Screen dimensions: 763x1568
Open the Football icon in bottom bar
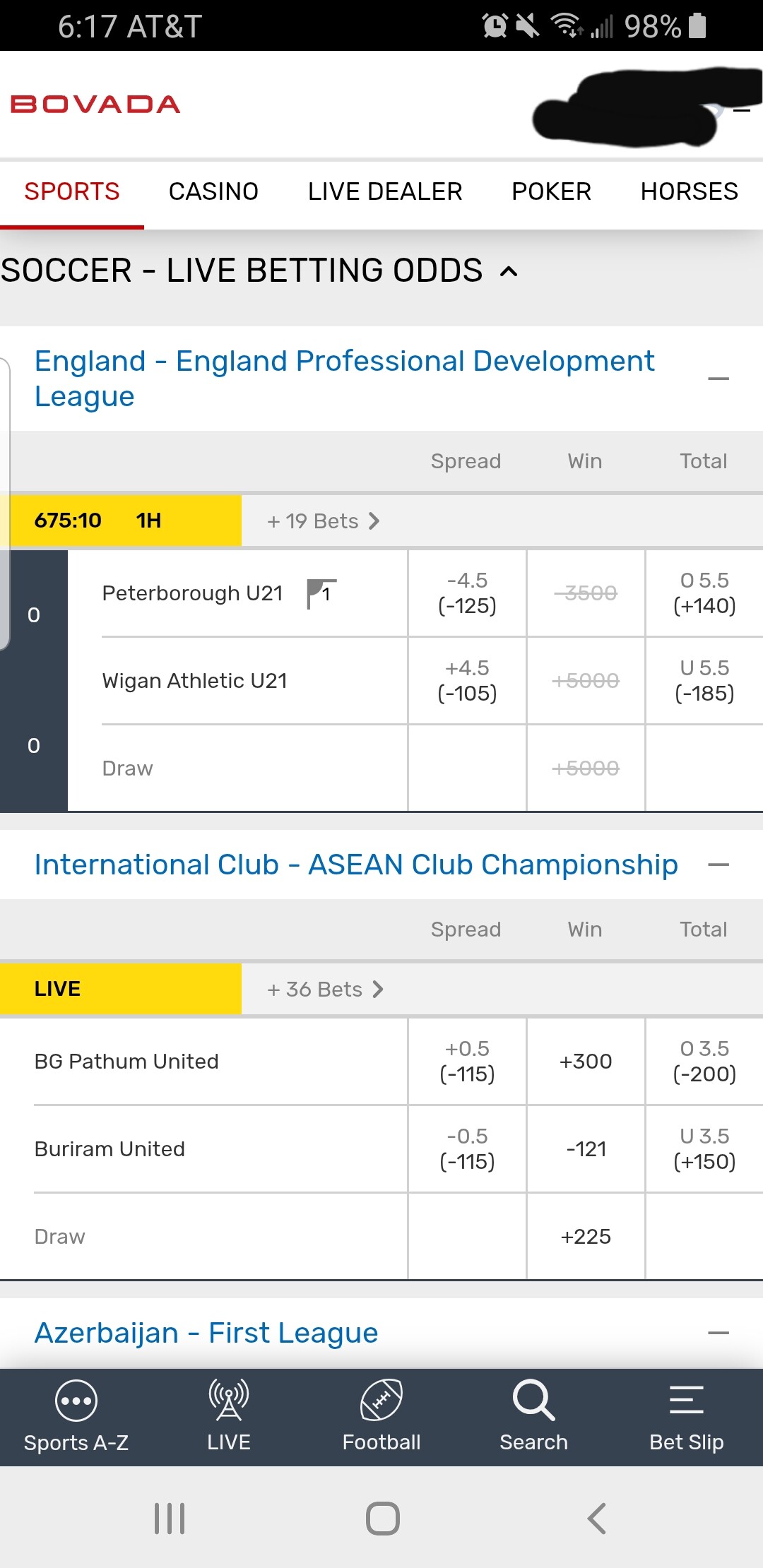pos(381,1400)
